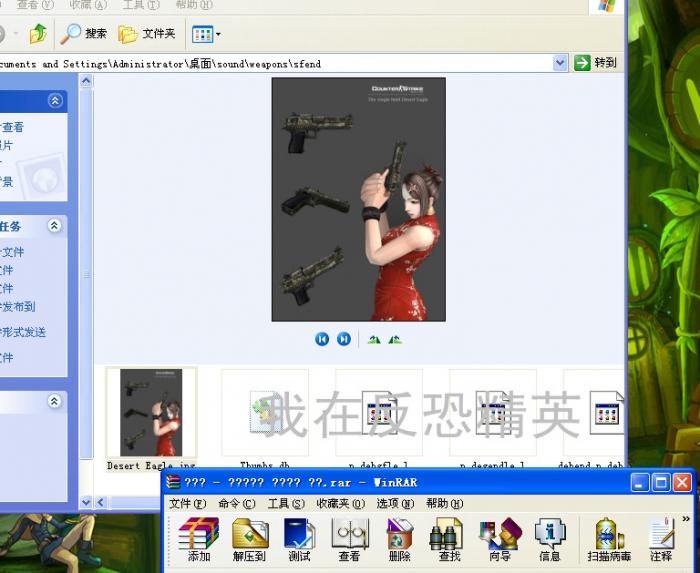Click WinRAR Info (信息) icon
Image resolution: width=700 pixels, height=573 pixels.
coord(550,540)
